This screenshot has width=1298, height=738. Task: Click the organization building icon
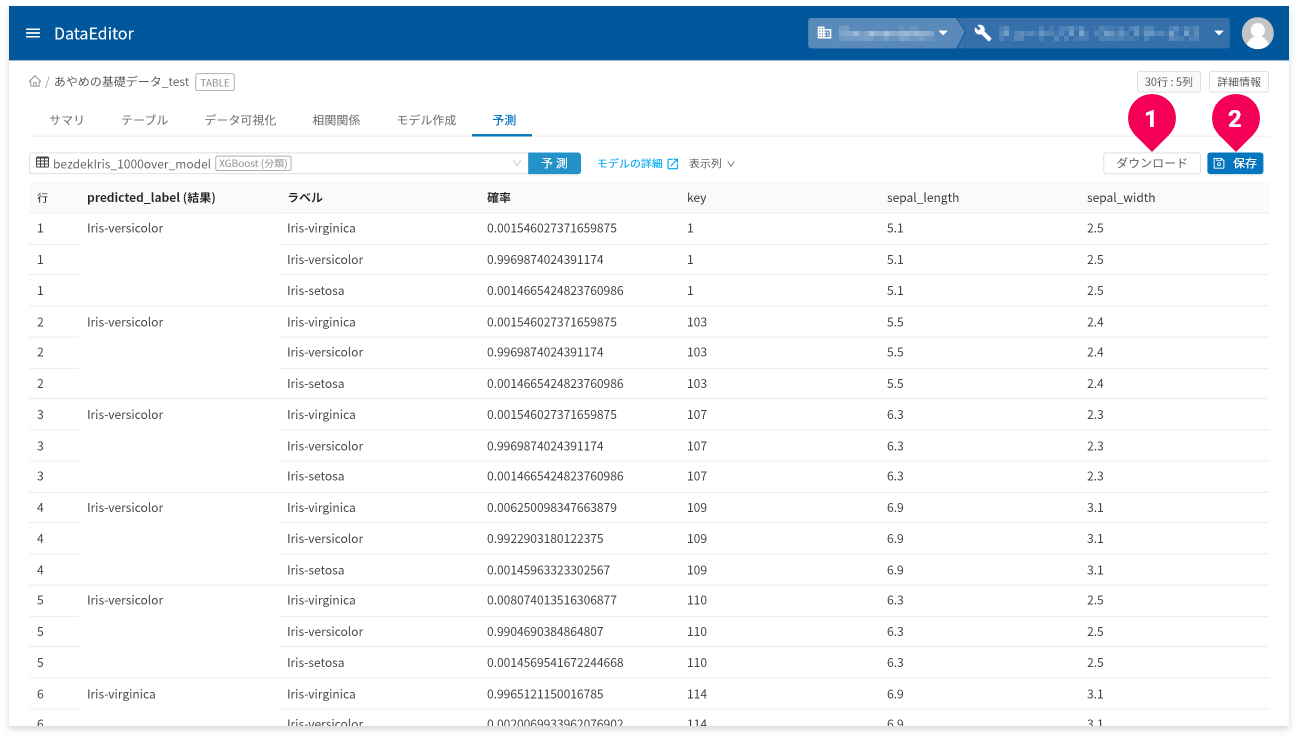coord(824,33)
